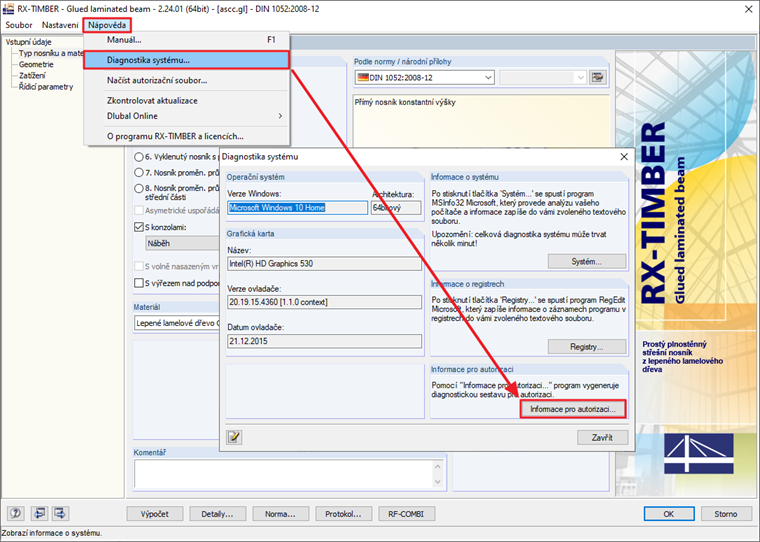
Task: Choose Načíst autorizační soubor... entry
Action: [x=187, y=80]
